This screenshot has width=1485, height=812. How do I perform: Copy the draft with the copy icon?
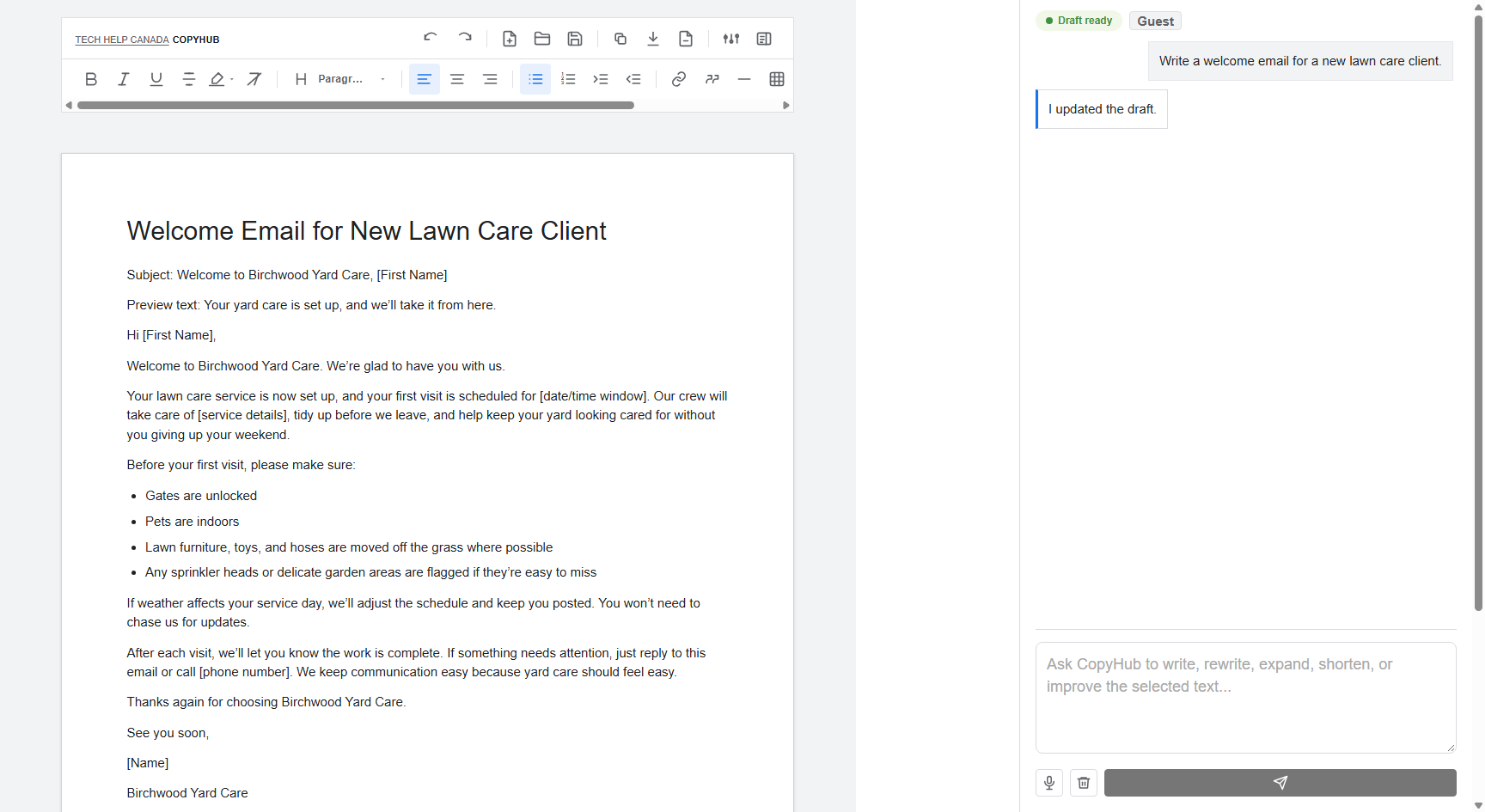[x=620, y=39]
